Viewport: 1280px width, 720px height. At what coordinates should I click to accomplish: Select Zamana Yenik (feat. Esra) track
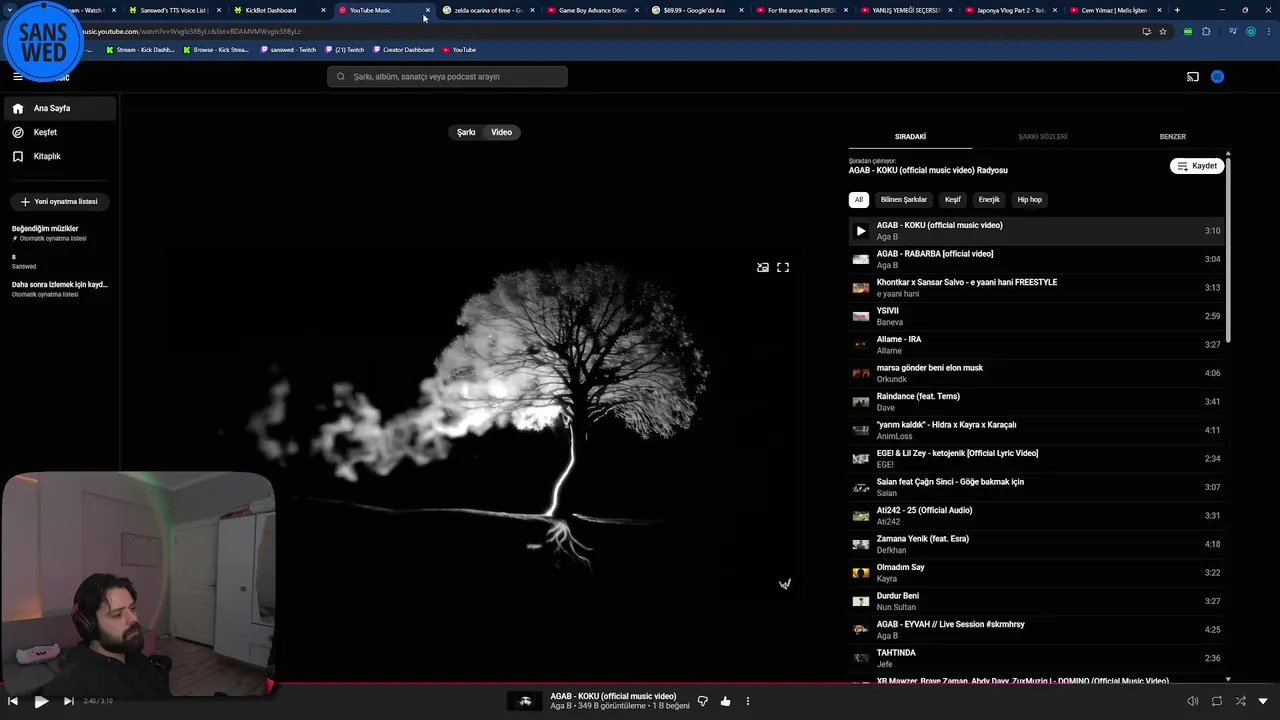[x=1036, y=544]
